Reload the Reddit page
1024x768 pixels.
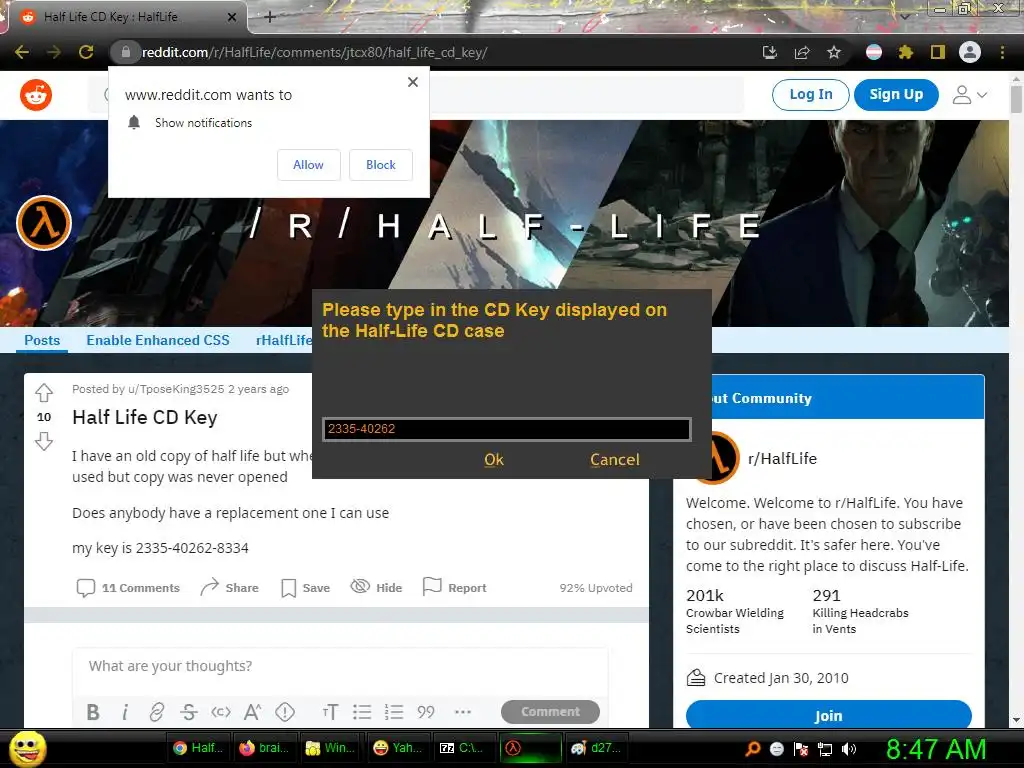(x=86, y=52)
